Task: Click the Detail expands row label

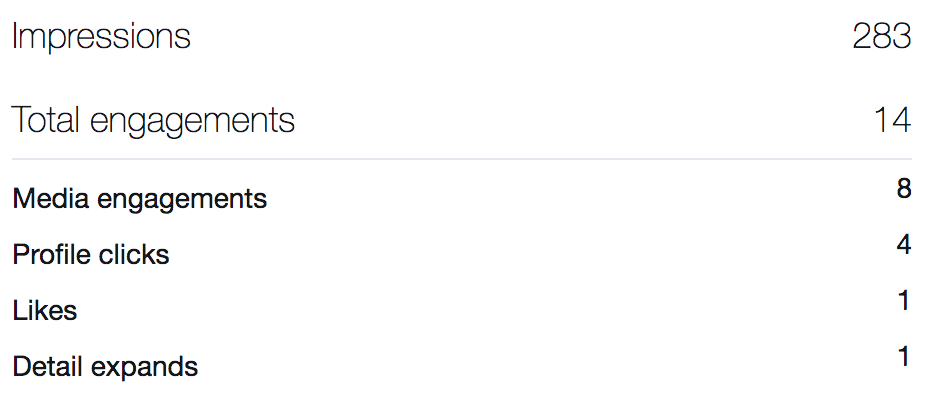Action: (x=105, y=367)
